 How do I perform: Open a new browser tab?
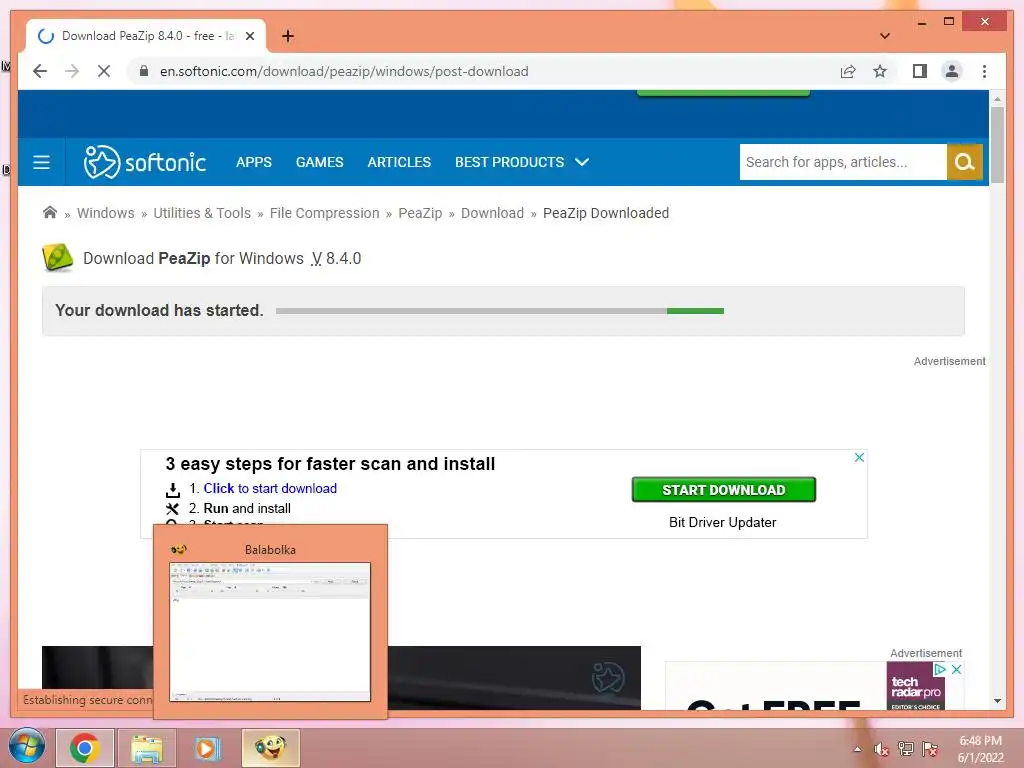(288, 36)
